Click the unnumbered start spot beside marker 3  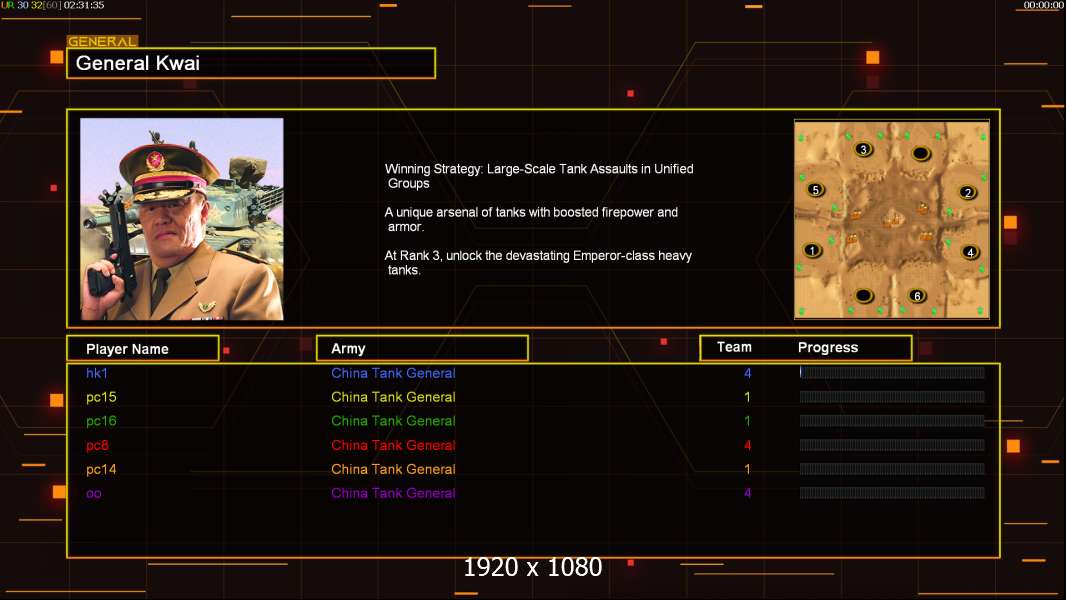click(921, 154)
